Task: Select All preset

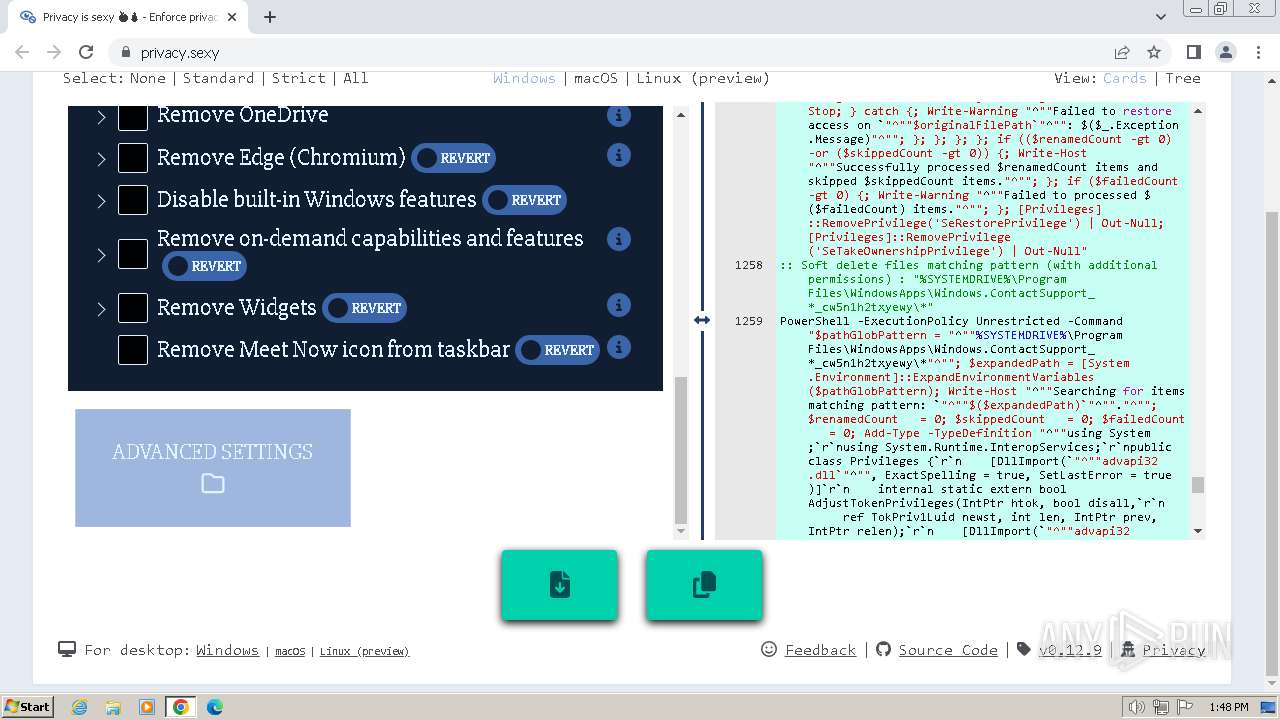Action: (356, 78)
